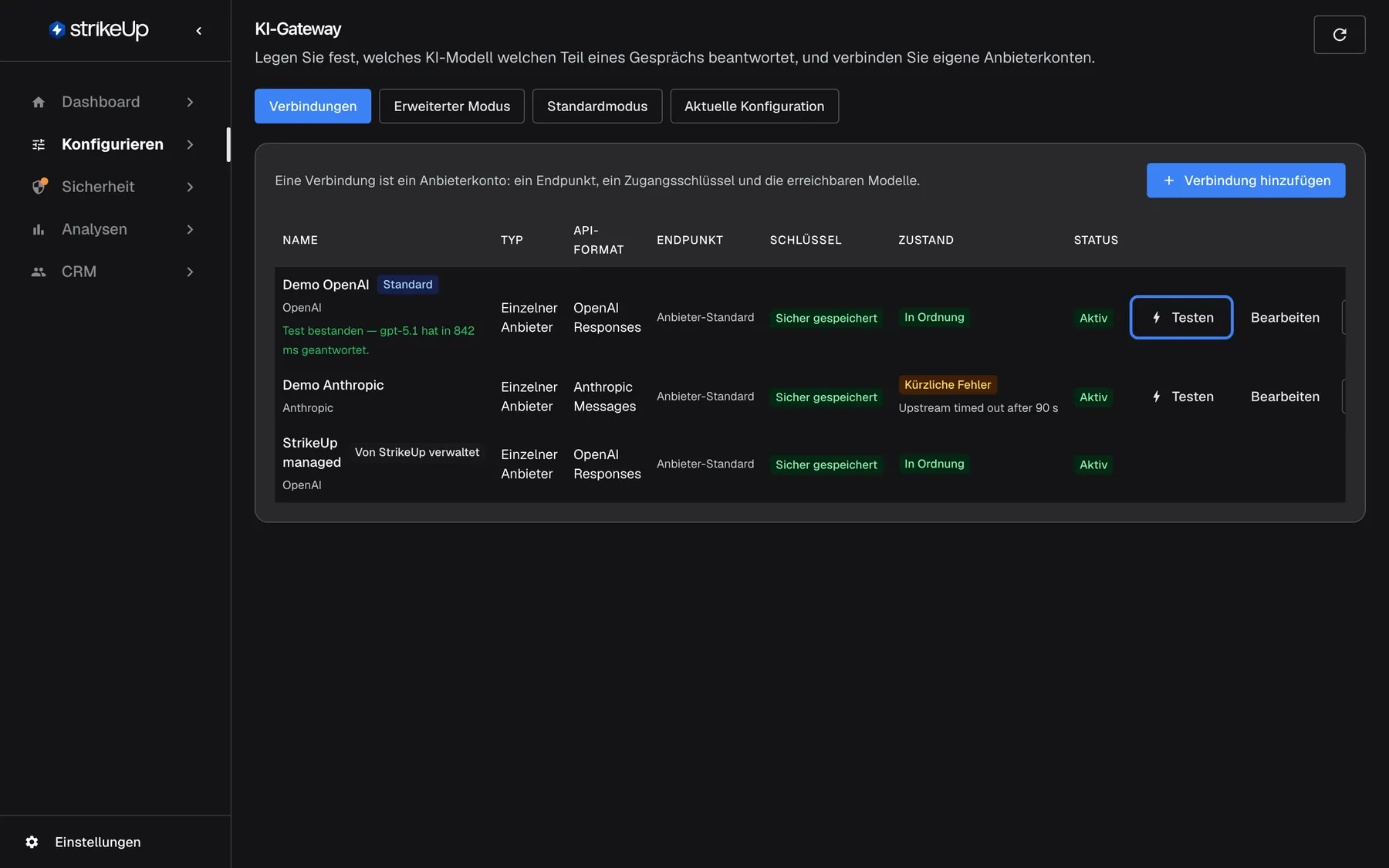The image size is (1389, 868).
Task: Click the Sicherheit shield icon
Action: [39, 187]
